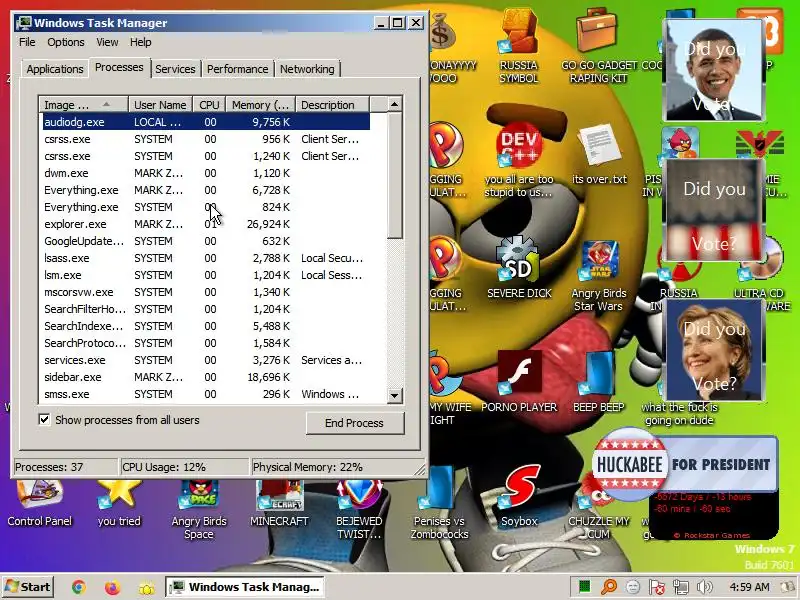Sort processes by CPU column
Image resolution: width=800 pixels, height=600 pixels.
click(x=209, y=105)
